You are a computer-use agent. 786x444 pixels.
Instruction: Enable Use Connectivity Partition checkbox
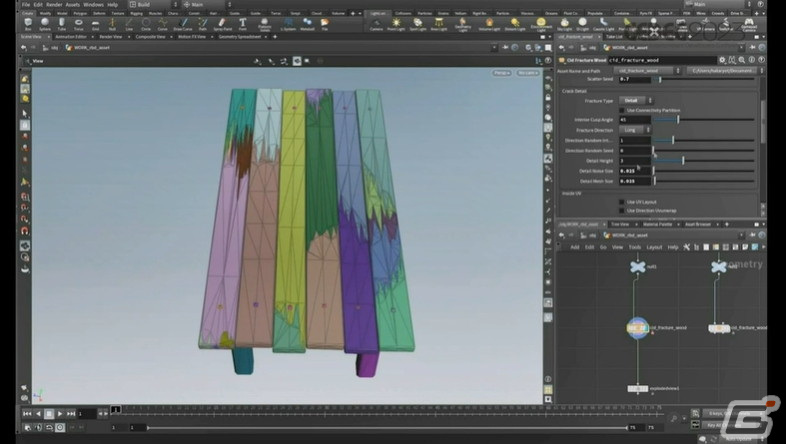tap(622, 110)
